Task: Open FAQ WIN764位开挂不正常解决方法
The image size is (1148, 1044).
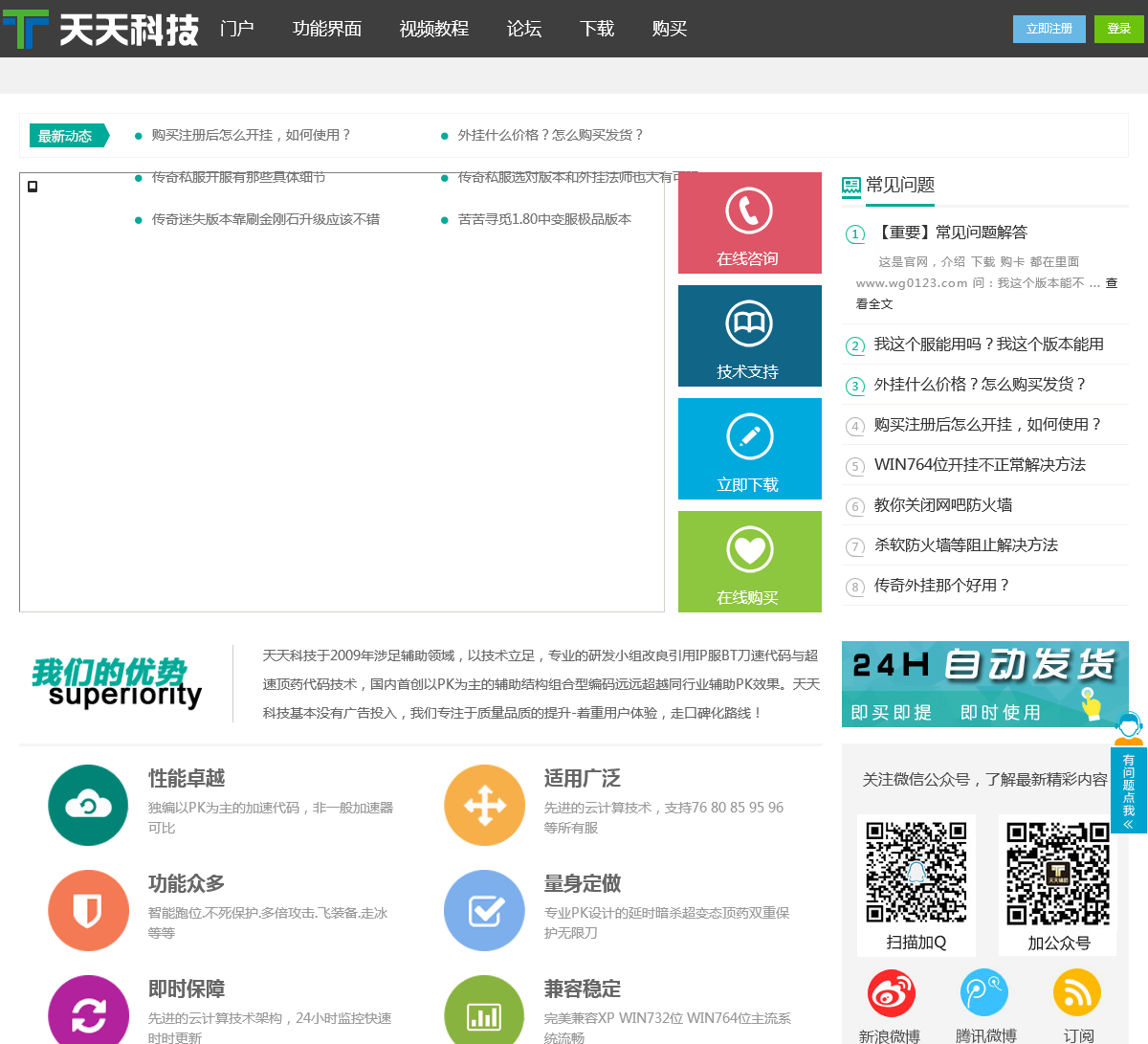Action: click(981, 465)
